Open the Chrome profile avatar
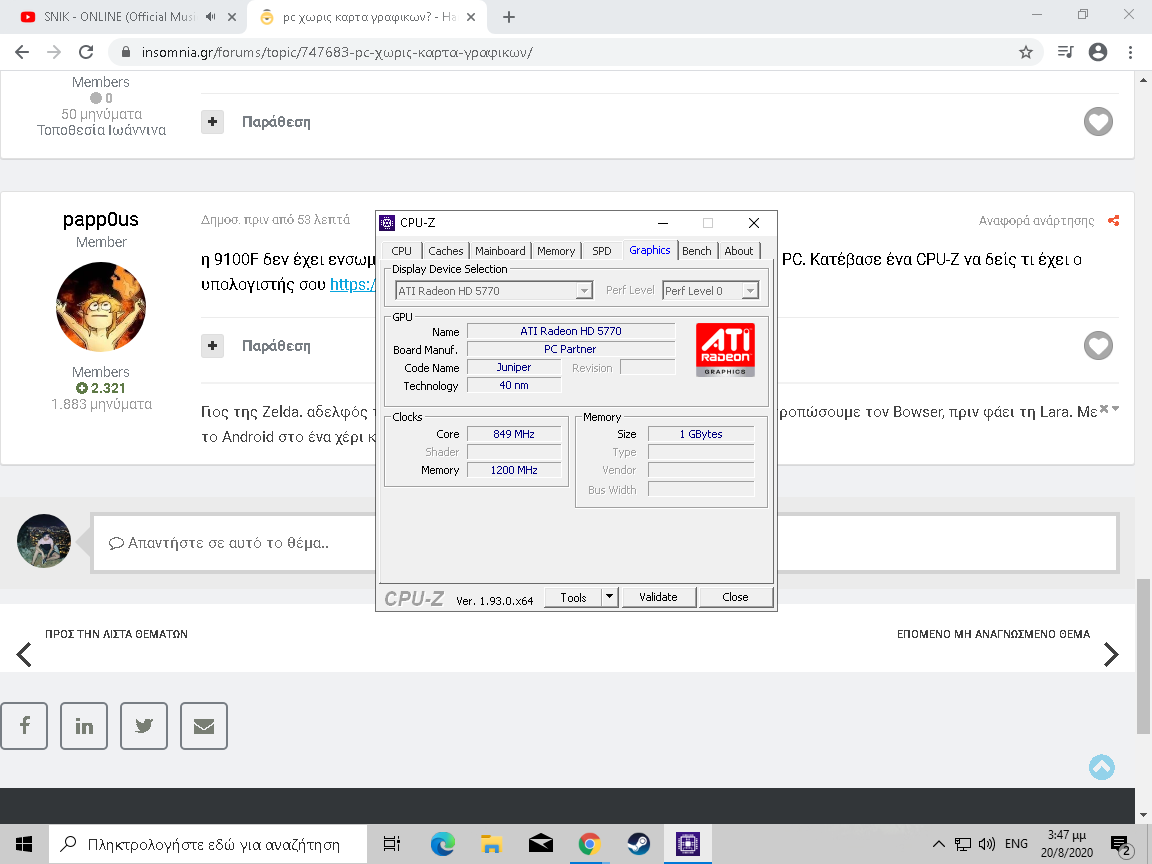The image size is (1152, 864). click(1098, 52)
